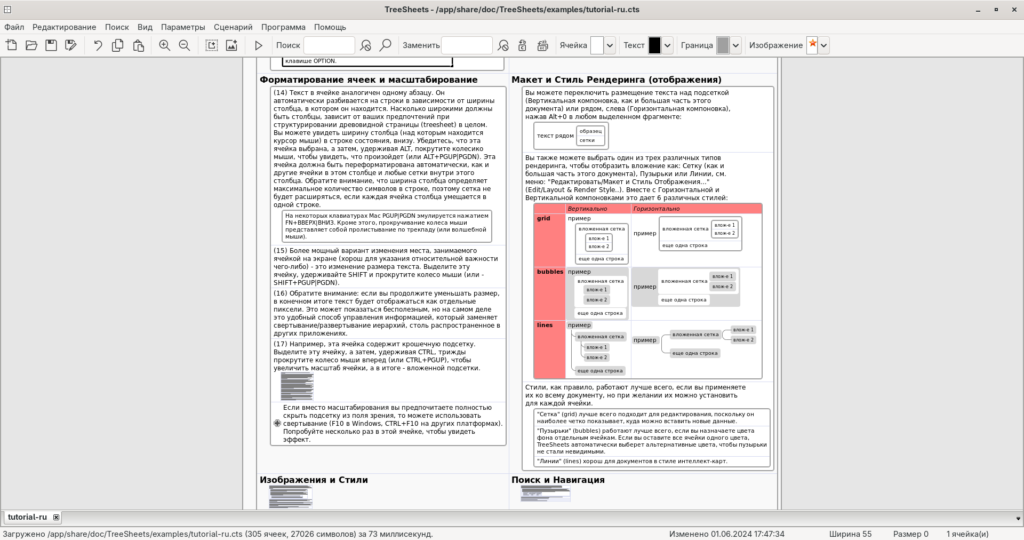
Task: Open the Граница border color dropdown arrow
Action: [735, 45]
